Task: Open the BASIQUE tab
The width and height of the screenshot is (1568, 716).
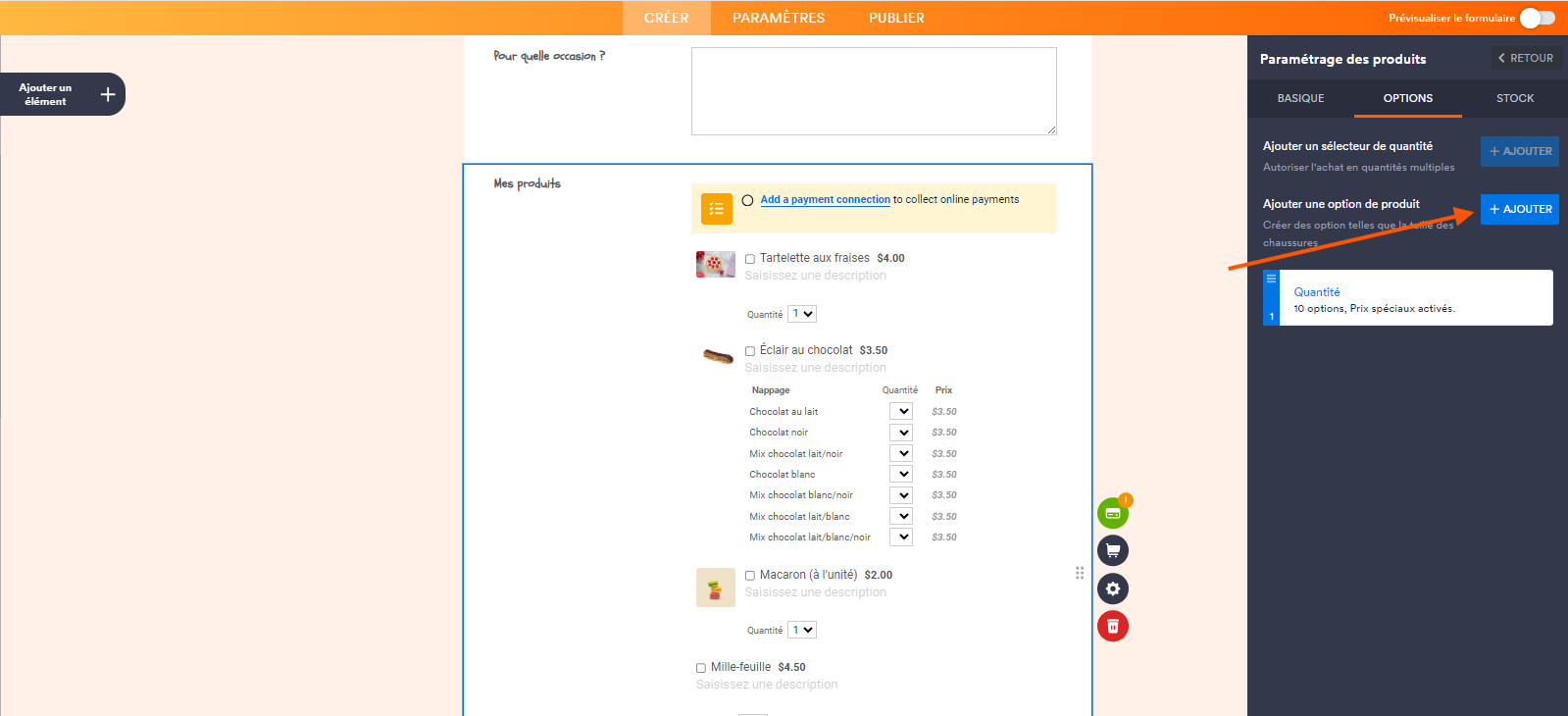Action: point(1300,98)
